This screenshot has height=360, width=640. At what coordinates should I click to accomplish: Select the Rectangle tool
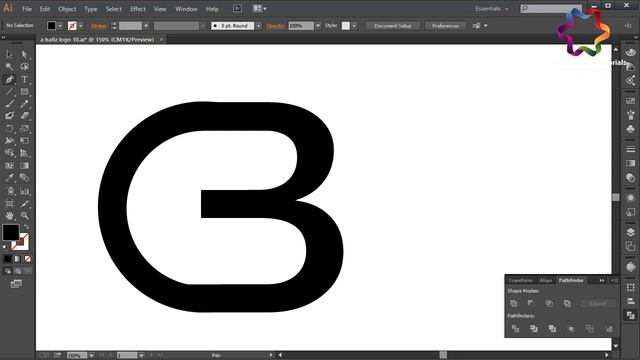tap(24, 91)
